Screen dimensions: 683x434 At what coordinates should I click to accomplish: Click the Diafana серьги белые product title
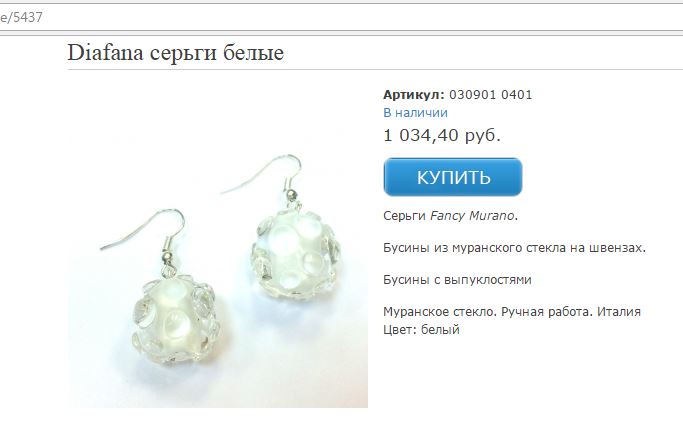click(176, 53)
